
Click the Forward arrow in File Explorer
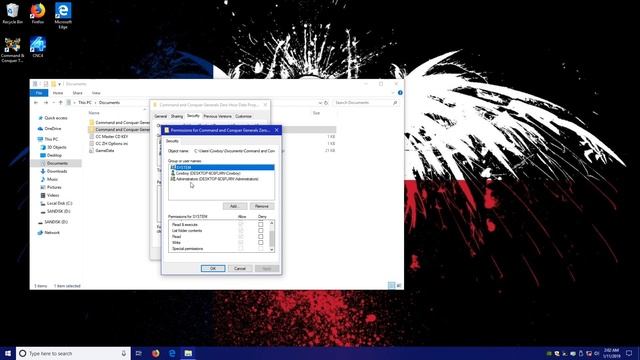46,102
